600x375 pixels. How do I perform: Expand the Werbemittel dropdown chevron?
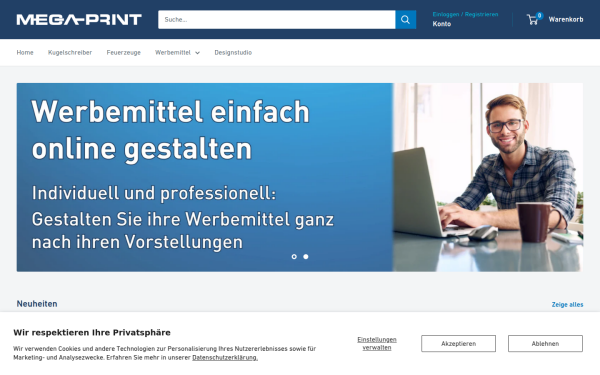[197, 53]
